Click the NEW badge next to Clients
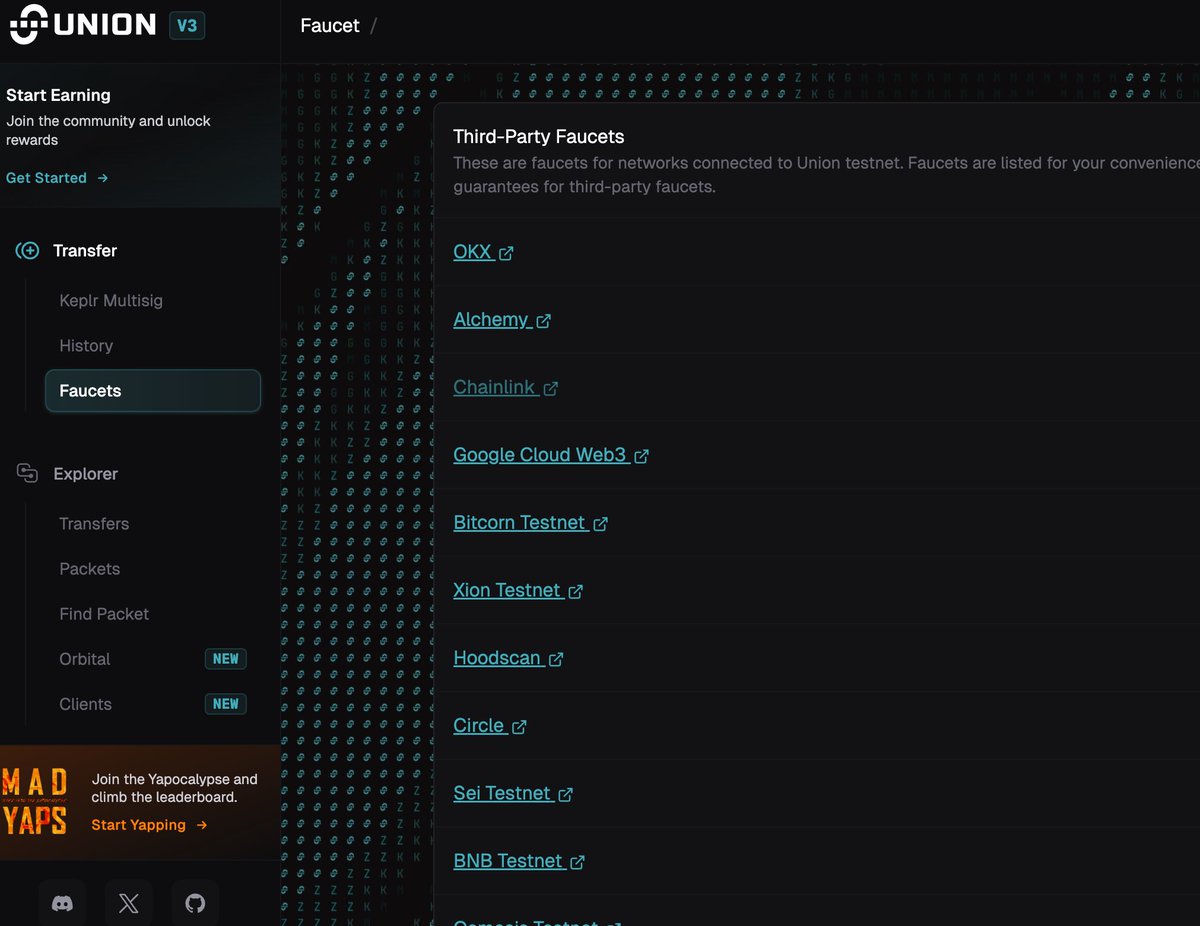The image size is (1200, 926). click(x=226, y=704)
